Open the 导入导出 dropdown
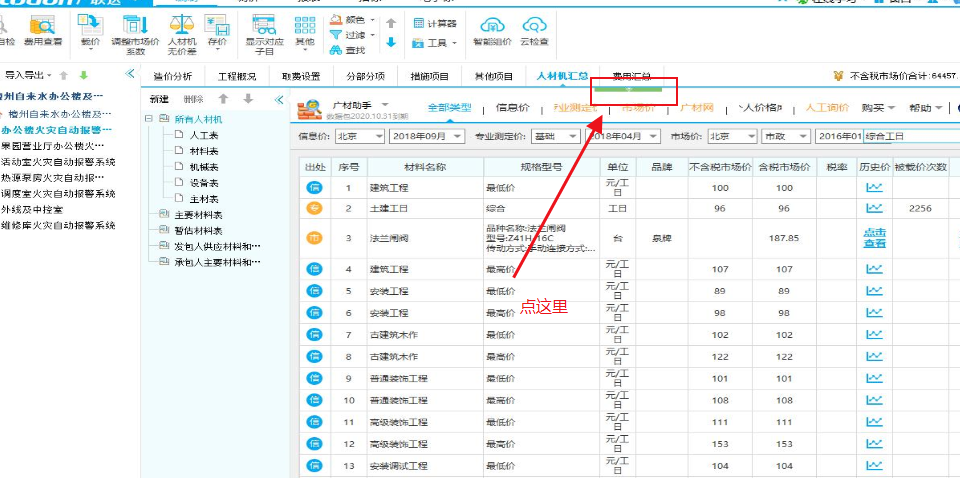The image size is (960, 478). 29,75
